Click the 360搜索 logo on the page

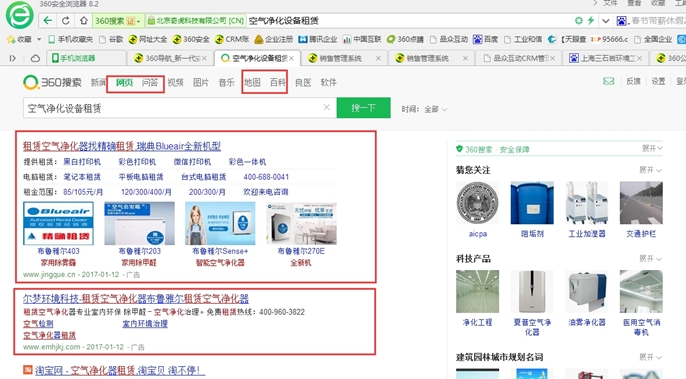[52, 82]
